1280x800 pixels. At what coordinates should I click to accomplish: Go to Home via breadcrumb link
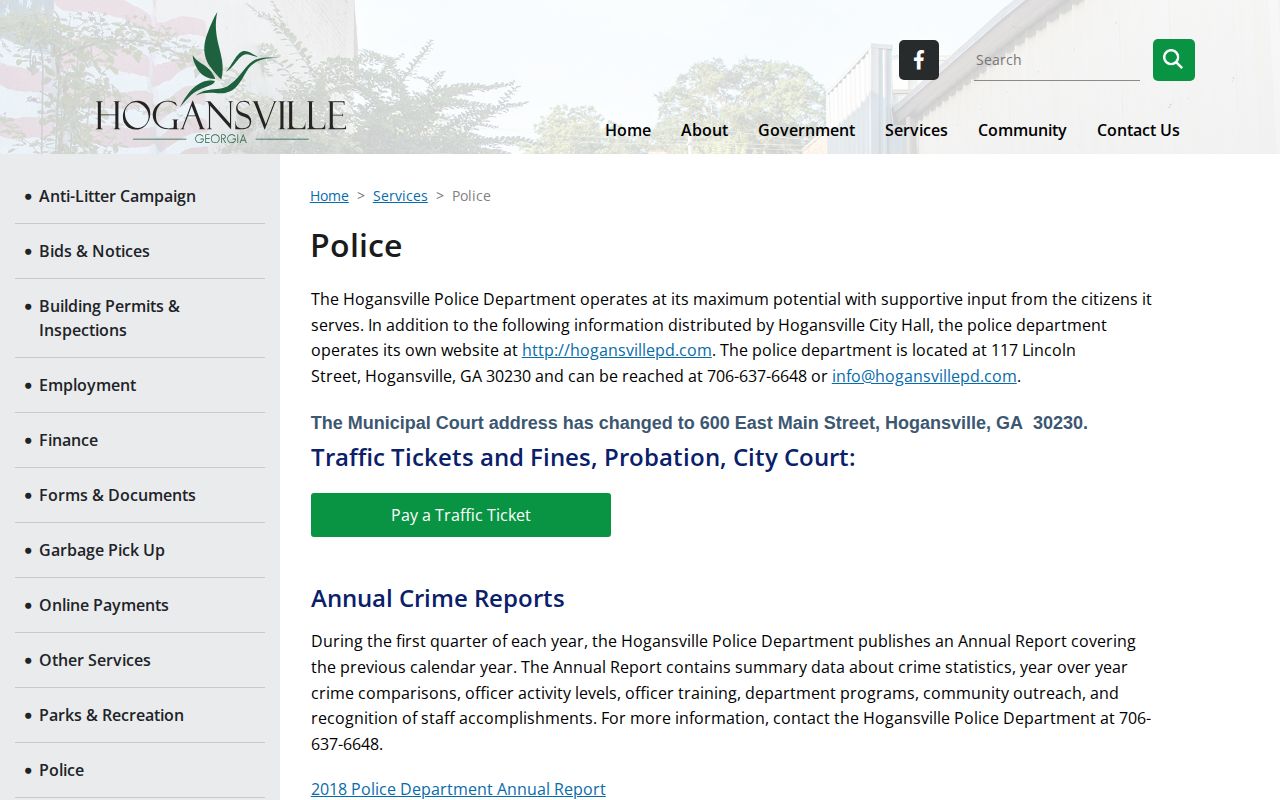pos(329,196)
